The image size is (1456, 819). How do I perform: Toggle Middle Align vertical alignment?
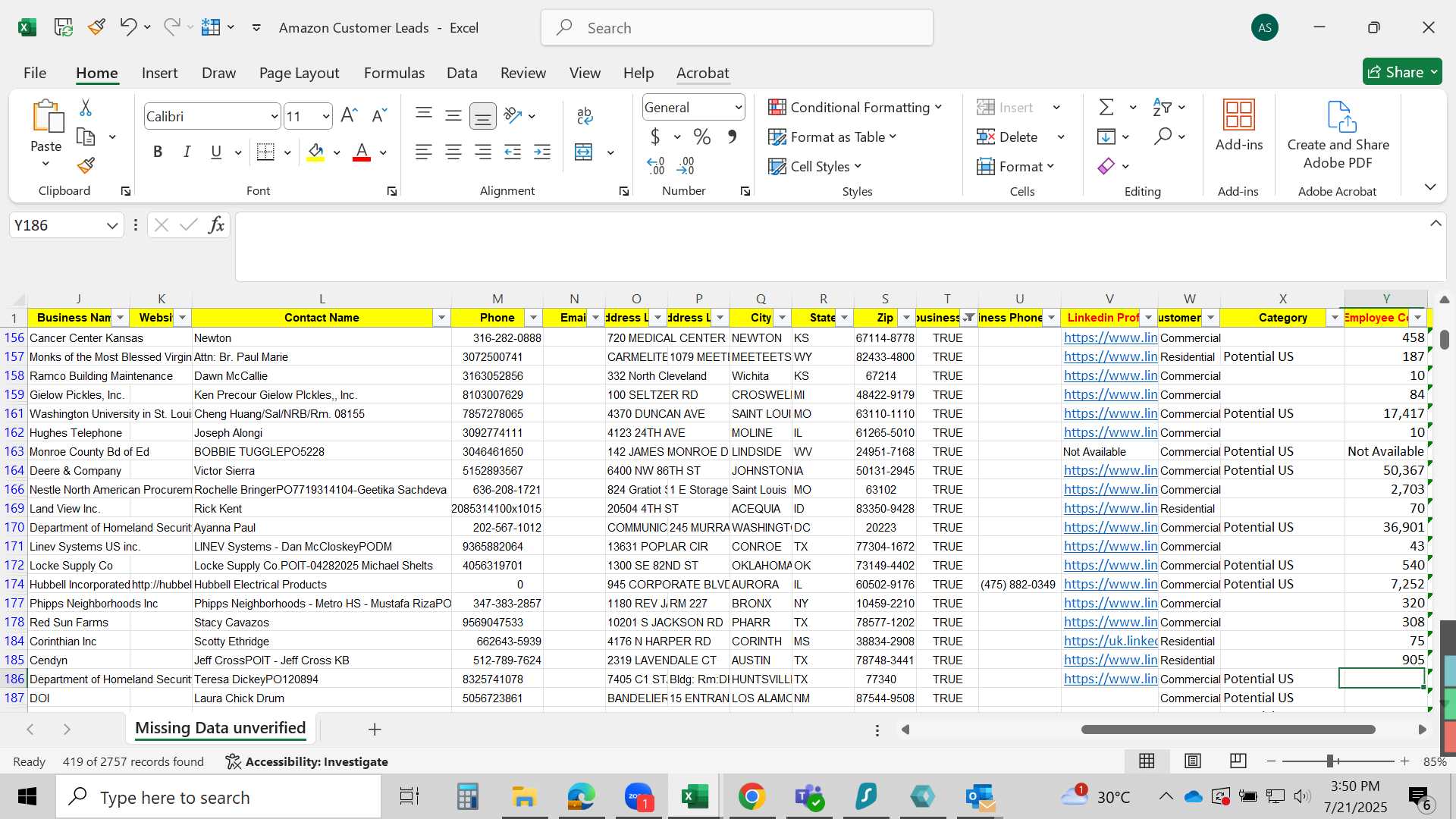coord(453,115)
